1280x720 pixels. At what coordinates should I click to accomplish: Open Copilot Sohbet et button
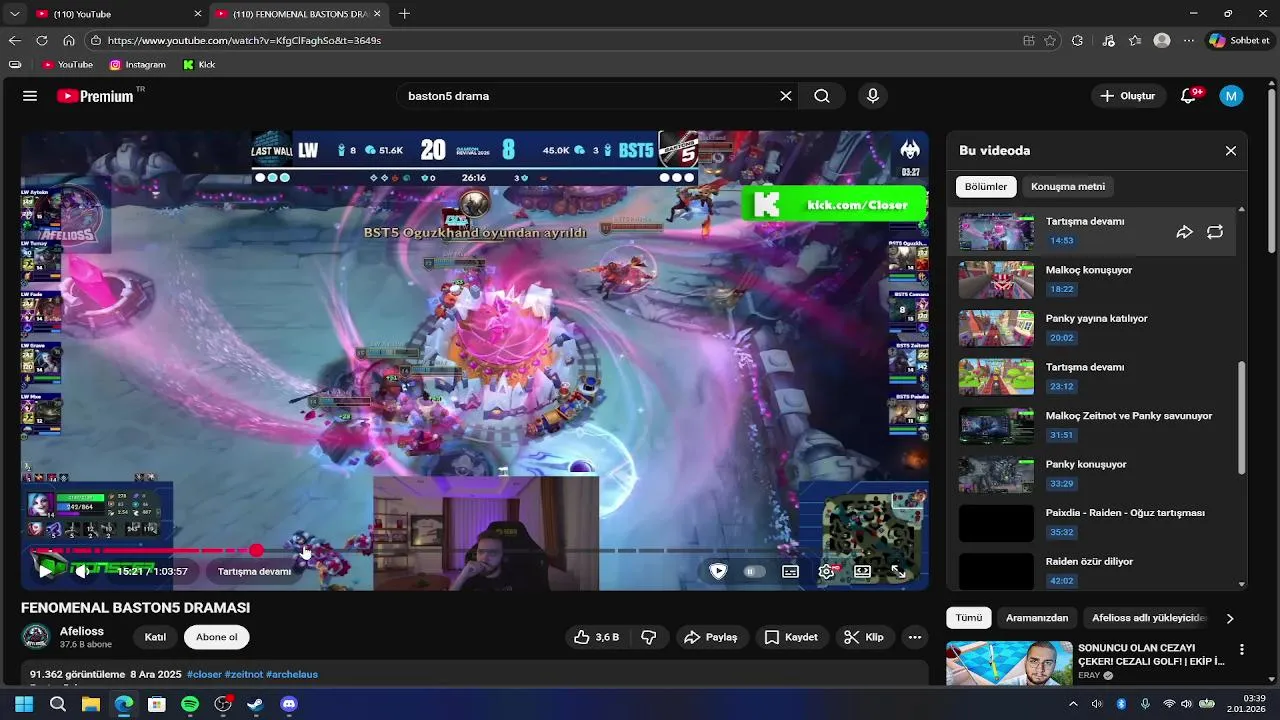click(1240, 41)
